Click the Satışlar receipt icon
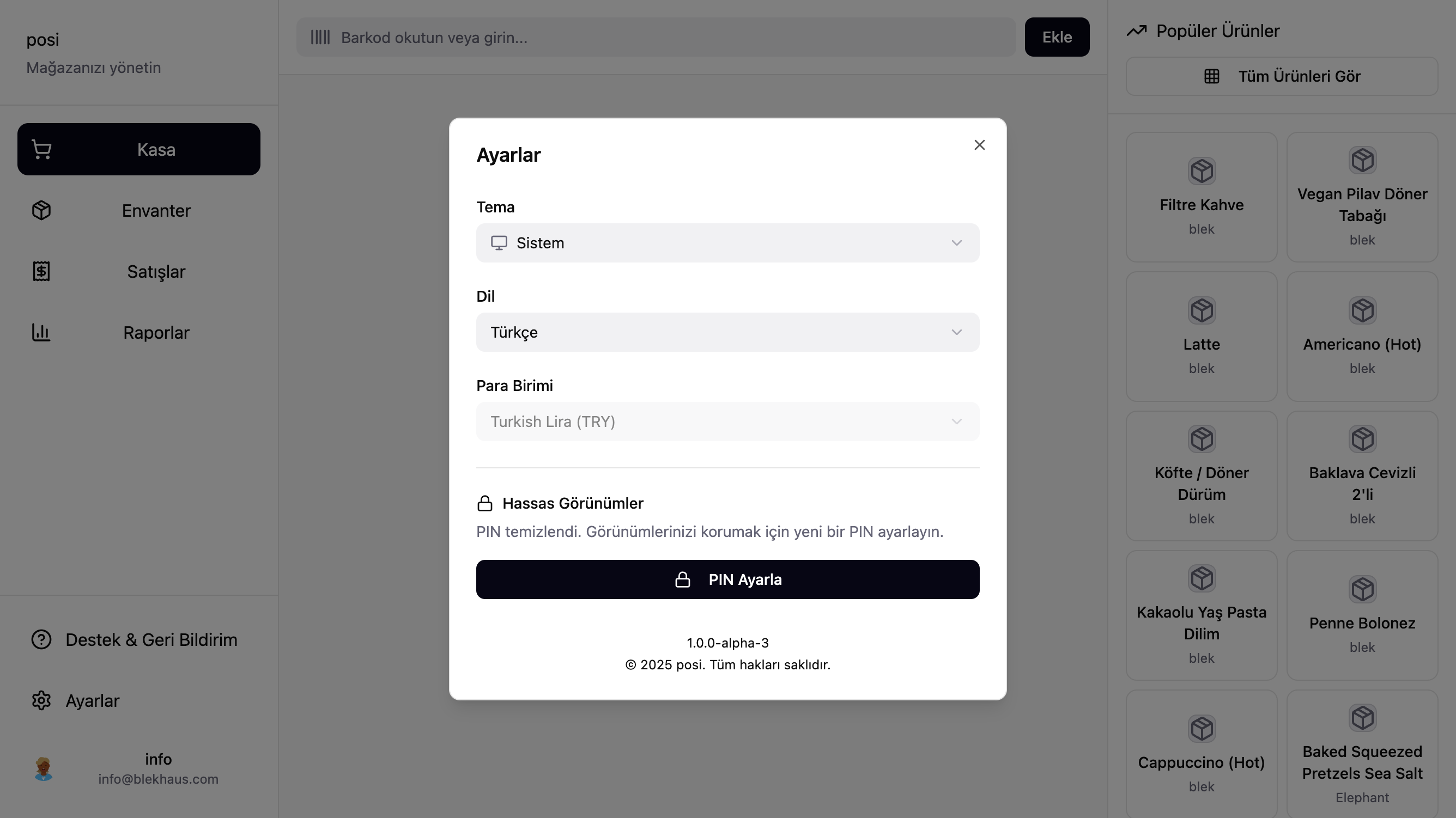Image resolution: width=1456 pixels, height=818 pixels. 41,272
